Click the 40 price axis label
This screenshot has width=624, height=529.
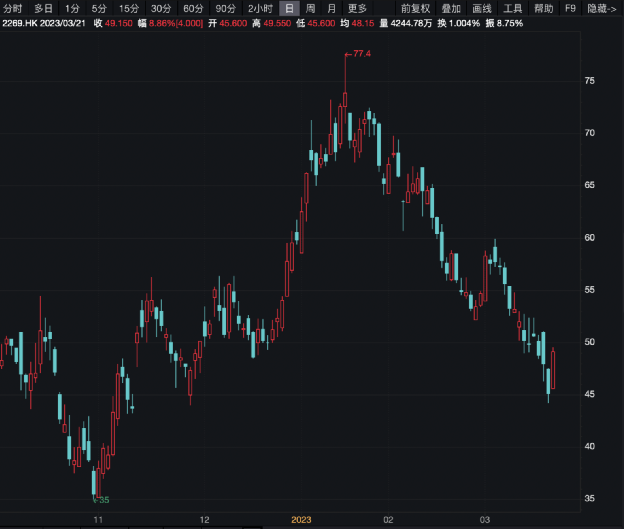coord(590,446)
